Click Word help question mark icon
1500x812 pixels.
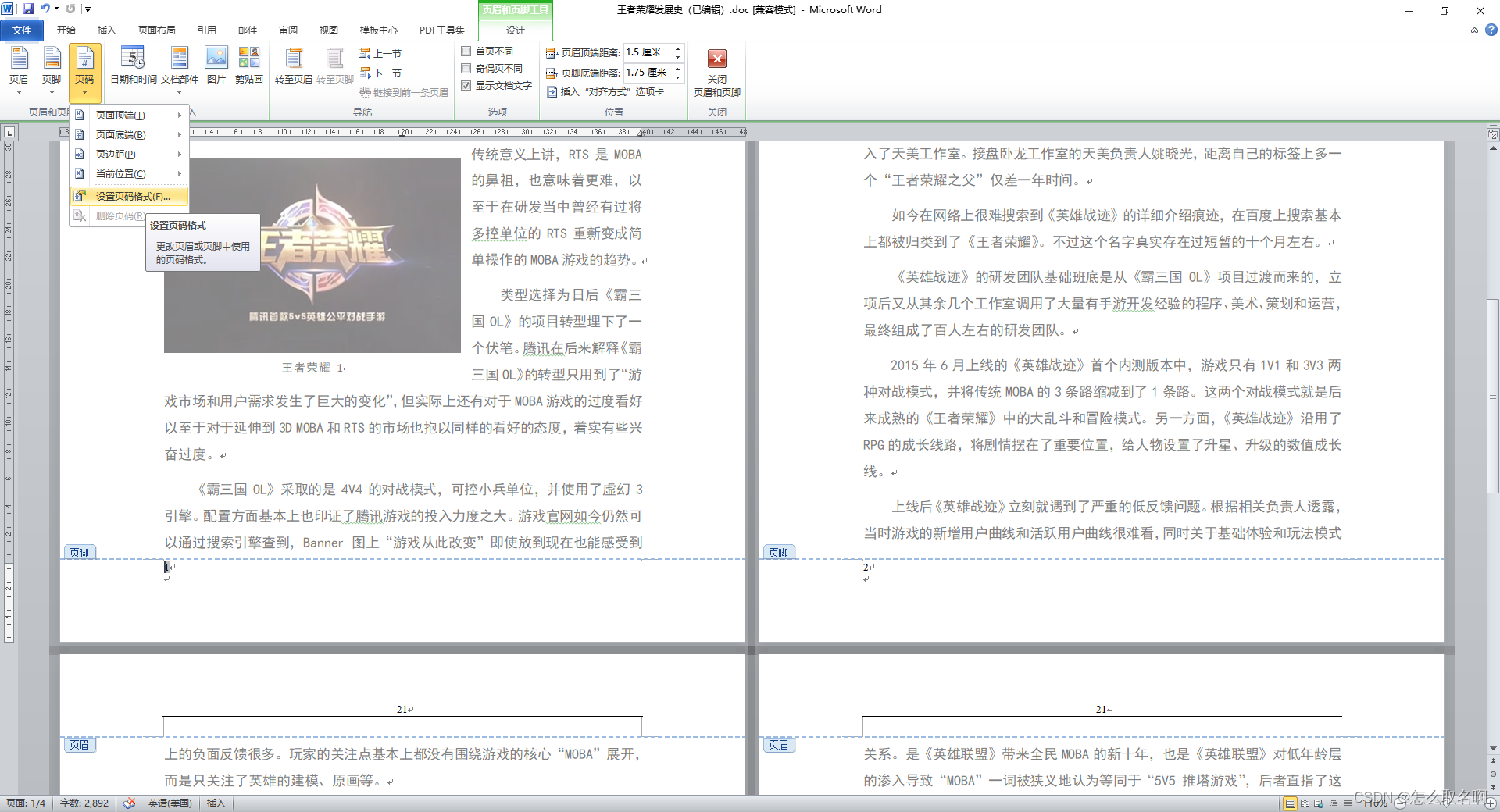click(1491, 30)
